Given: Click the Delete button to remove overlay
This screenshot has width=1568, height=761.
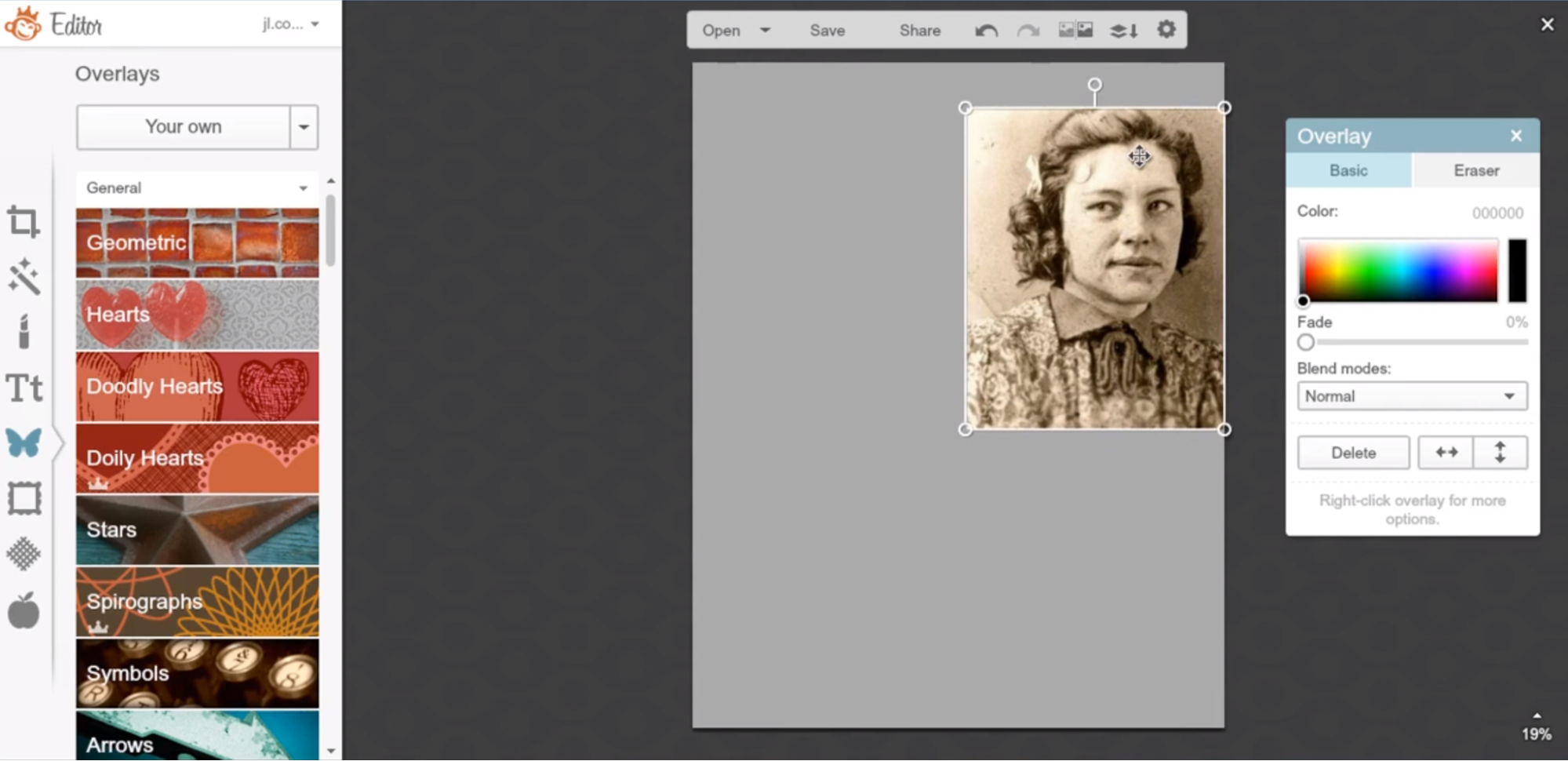Looking at the screenshot, I should coord(1353,453).
